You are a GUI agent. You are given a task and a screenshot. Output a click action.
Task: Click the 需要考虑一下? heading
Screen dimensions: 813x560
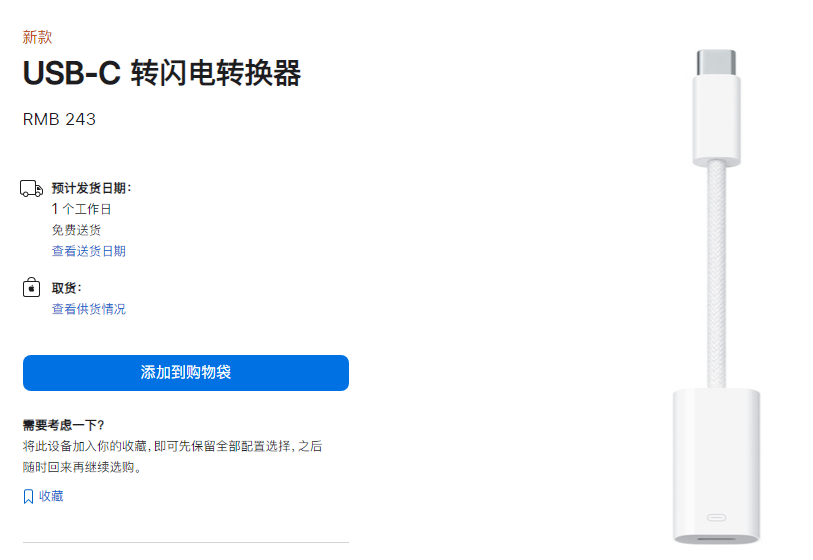tap(64, 425)
